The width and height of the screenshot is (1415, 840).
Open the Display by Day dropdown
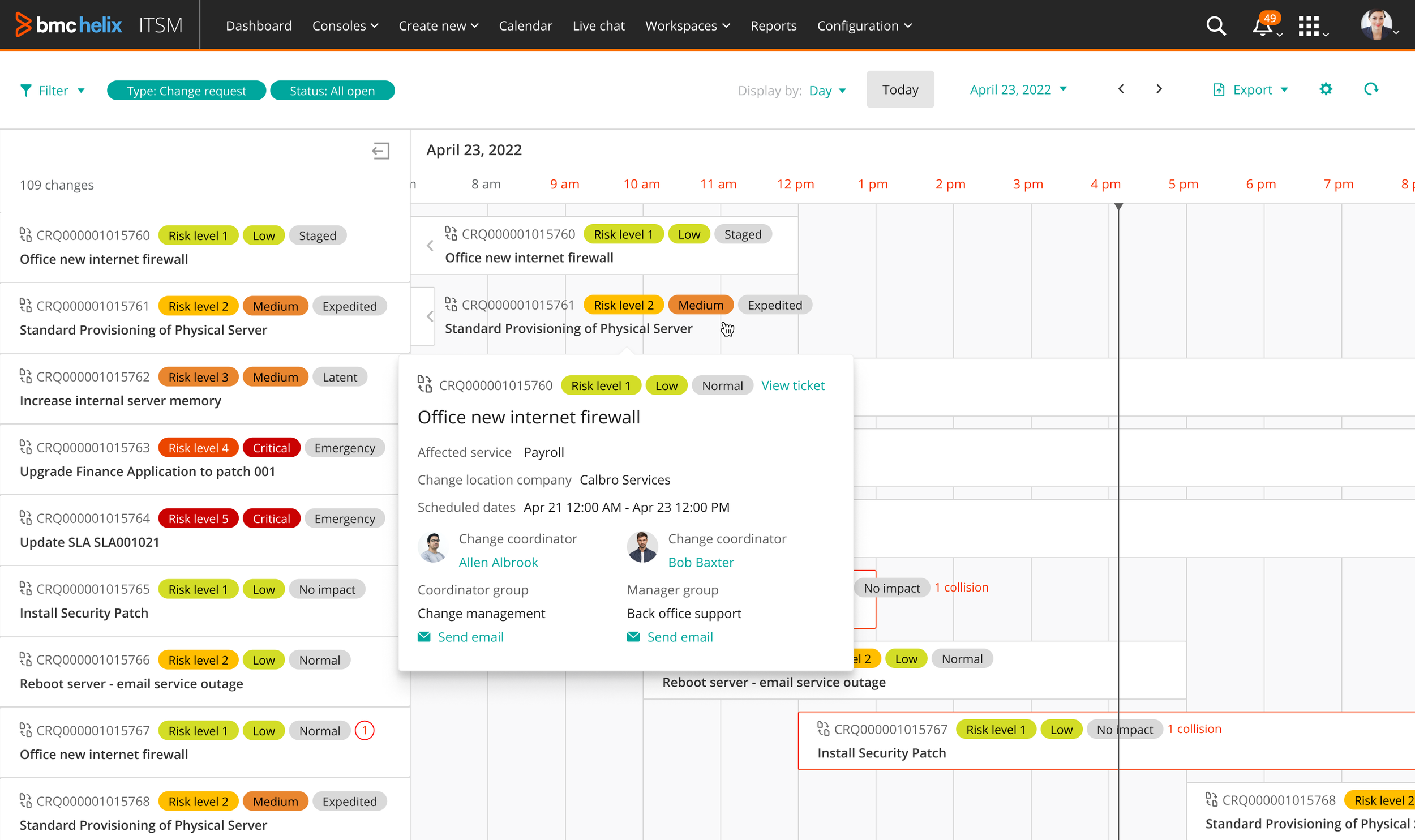tap(827, 91)
